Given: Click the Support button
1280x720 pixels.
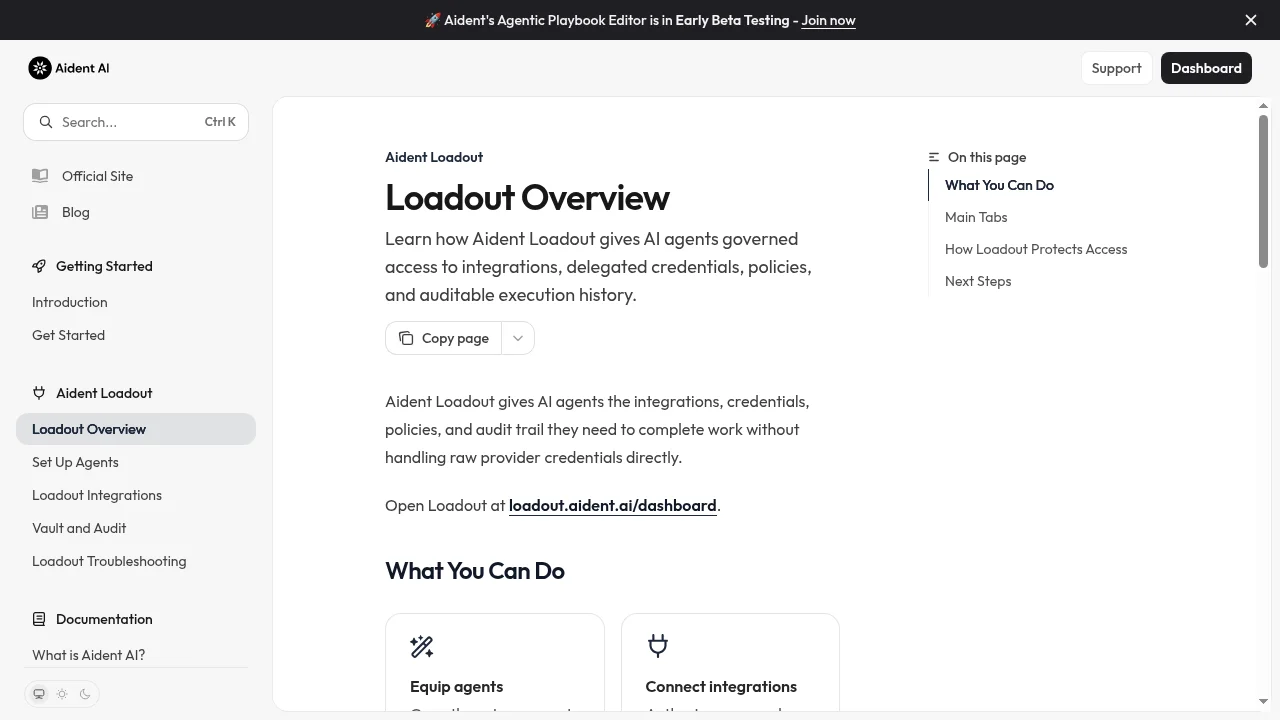Looking at the screenshot, I should pyautogui.click(x=1116, y=68).
